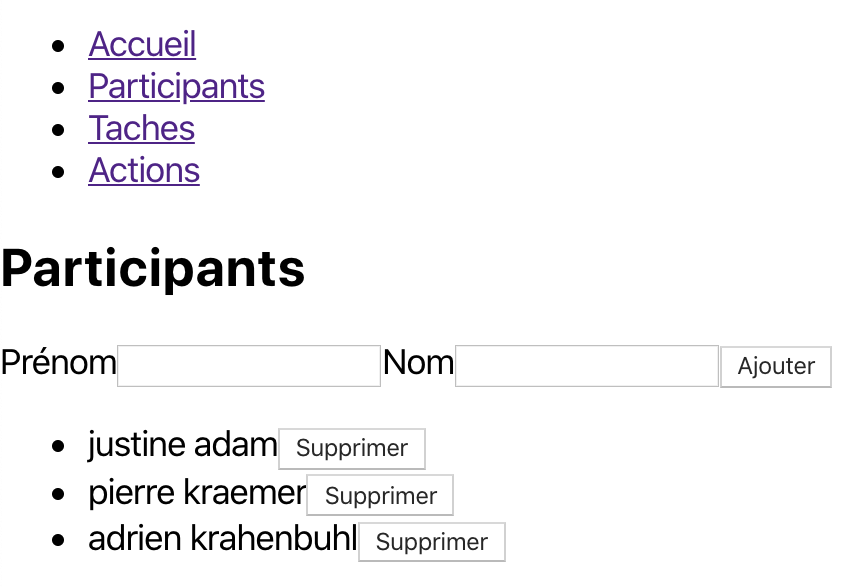Focus the Prénom text field

point(249,366)
